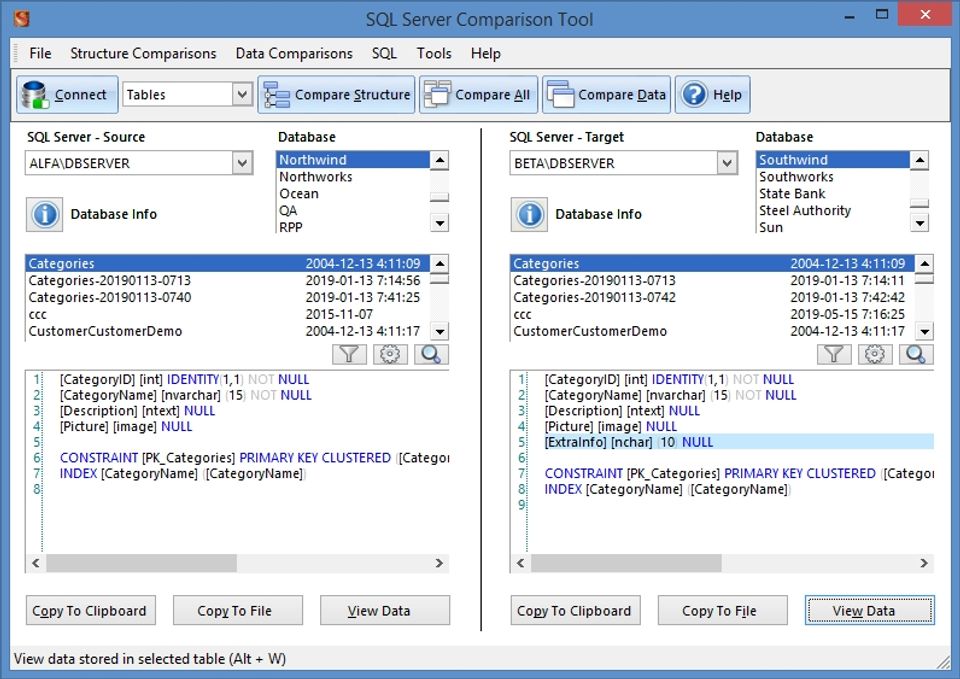Show source Database Info icon
Image resolution: width=960 pixels, height=679 pixels.
click(x=44, y=214)
